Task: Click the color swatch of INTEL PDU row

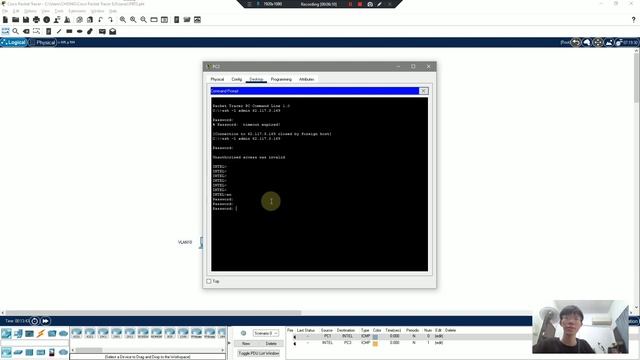Action: click(375, 343)
